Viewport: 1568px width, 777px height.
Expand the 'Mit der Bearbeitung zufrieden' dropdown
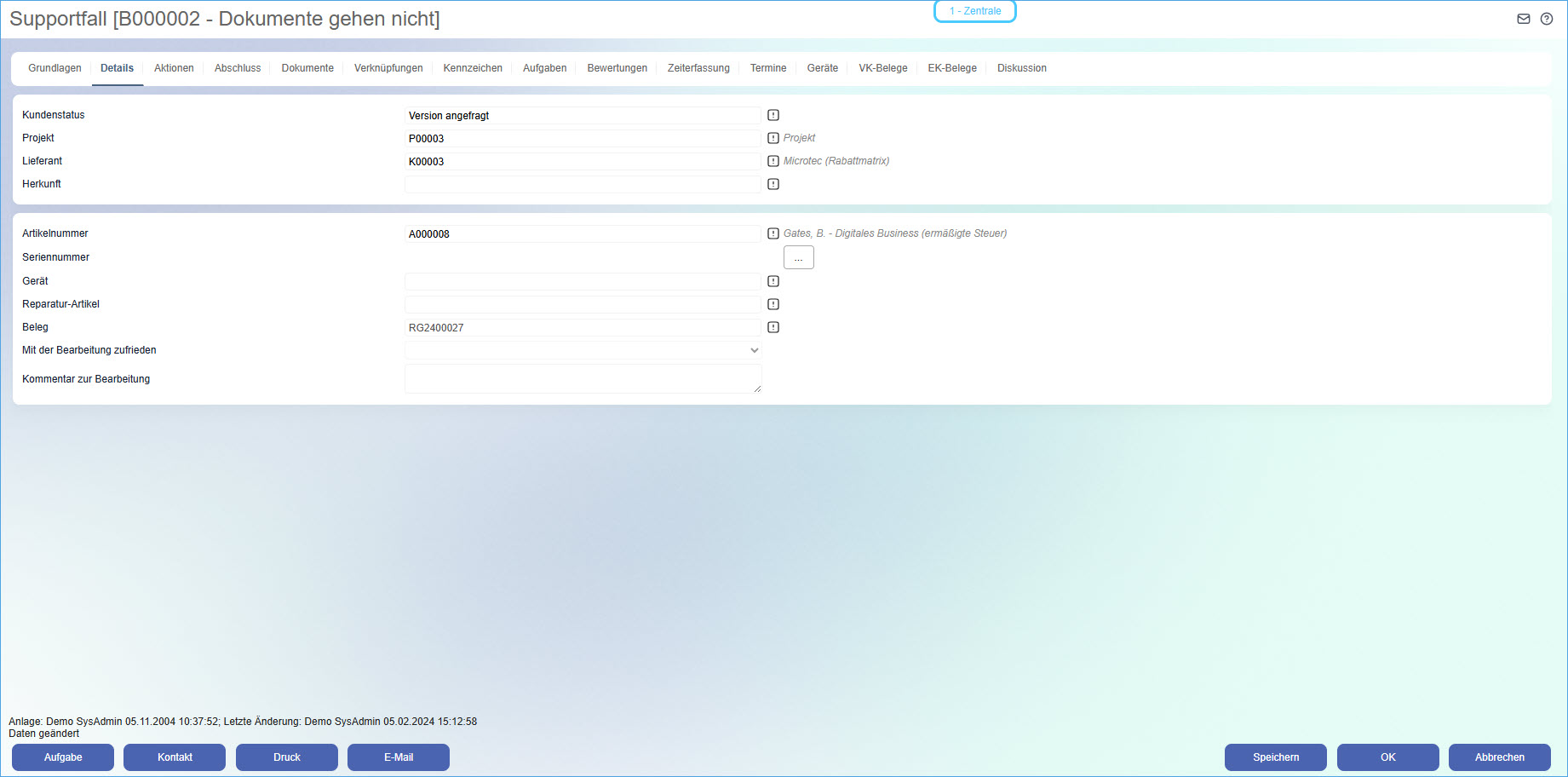(583, 350)
